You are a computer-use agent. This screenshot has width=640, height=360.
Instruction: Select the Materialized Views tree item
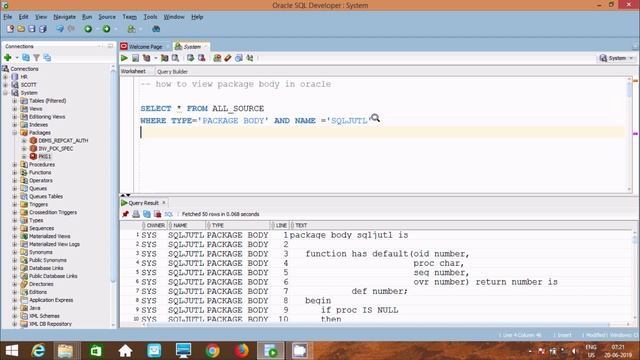[49, 236]
